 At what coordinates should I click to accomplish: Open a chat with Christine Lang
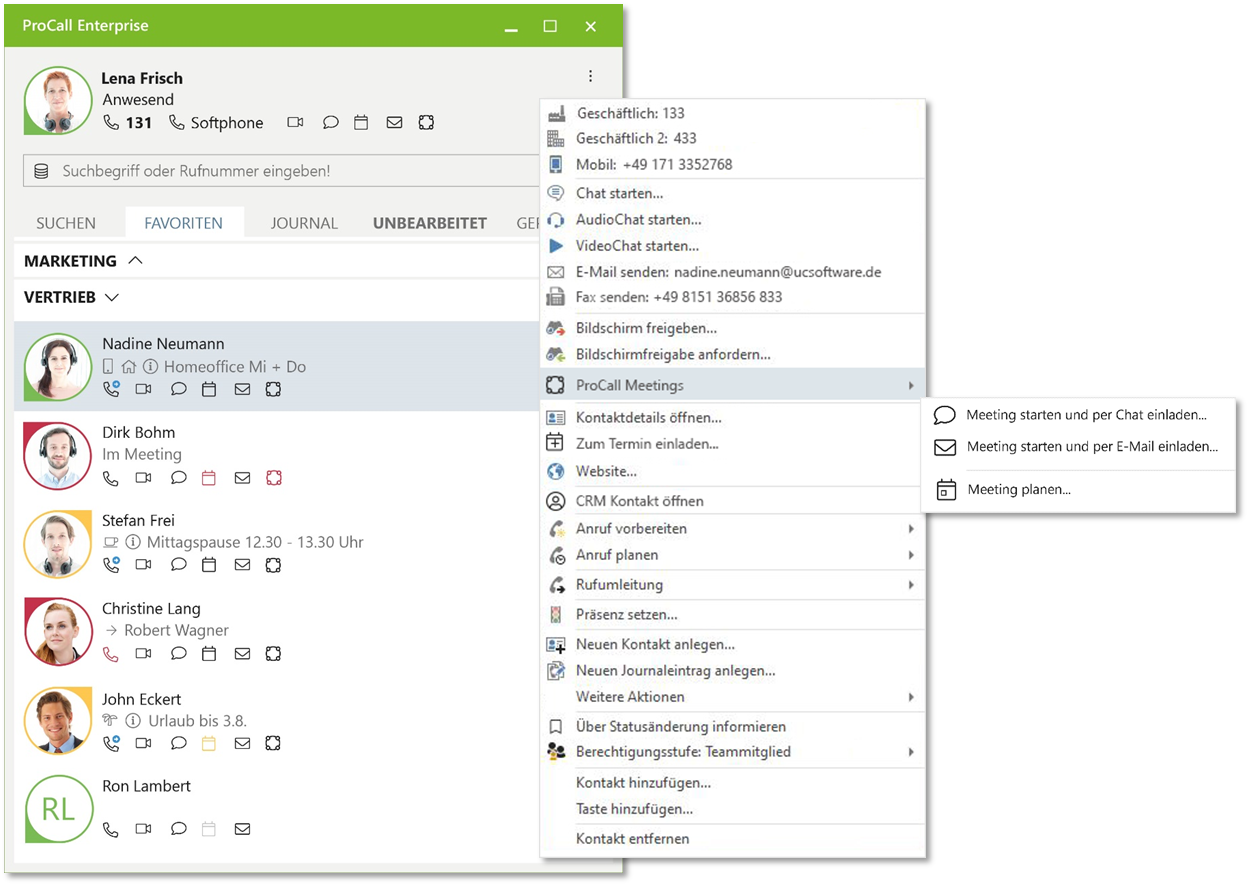[176, 653]
